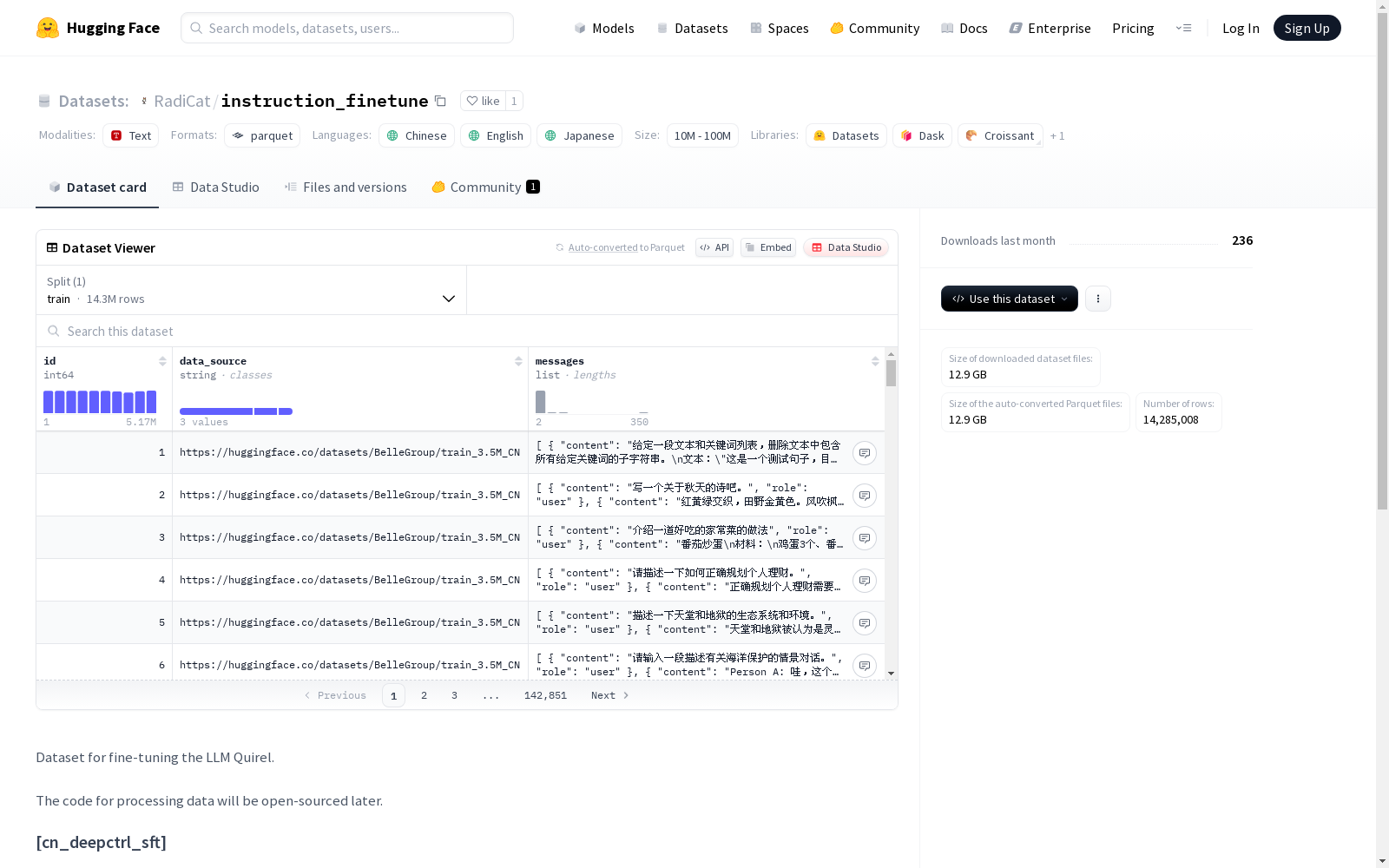Image resolution: width=1389 pixels, height=868 pixels.
Task: Select the Croissant library tag
Action: coord(1000,135)
